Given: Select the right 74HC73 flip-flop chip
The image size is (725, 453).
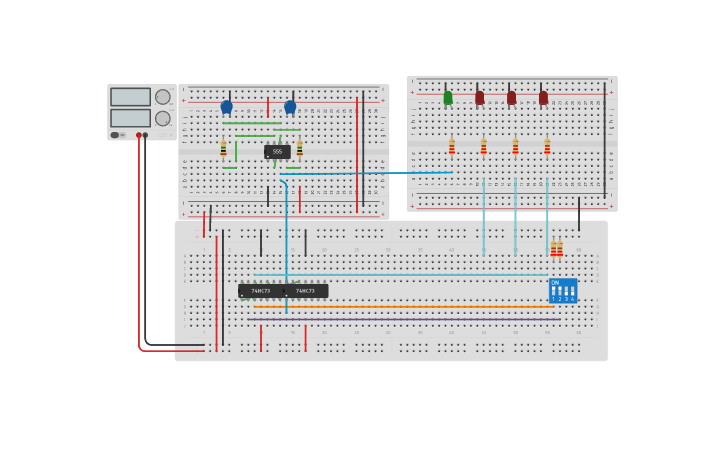Looking at the screenshot, I should click(305, 291).
